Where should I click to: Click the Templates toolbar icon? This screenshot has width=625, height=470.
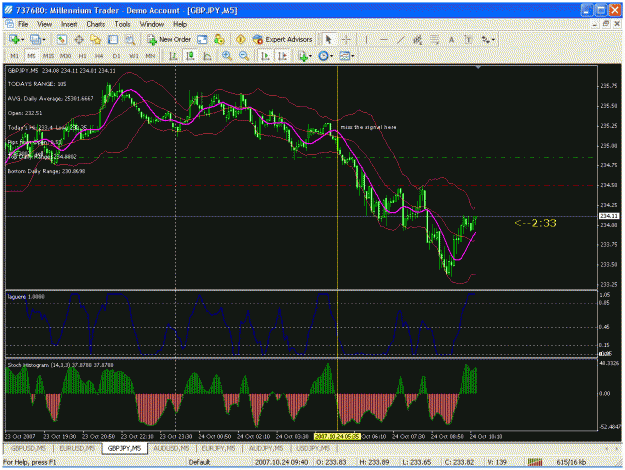344,56
